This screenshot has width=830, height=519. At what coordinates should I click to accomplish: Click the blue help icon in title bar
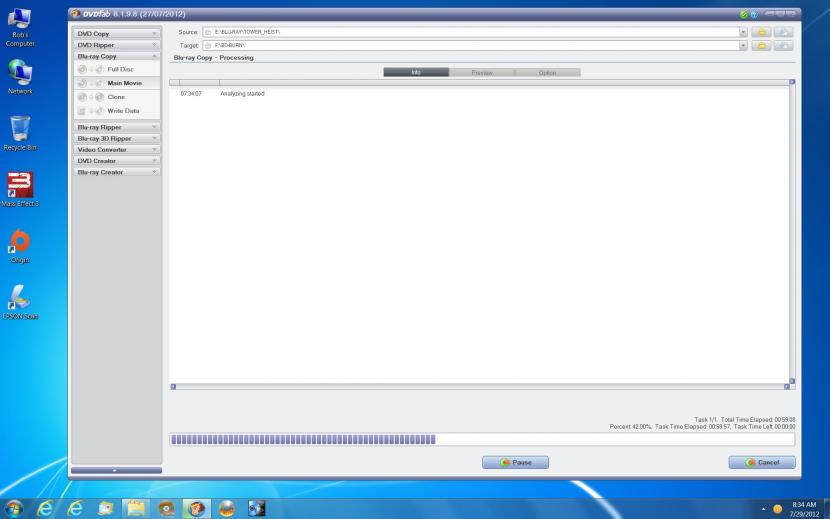(753, 14)
